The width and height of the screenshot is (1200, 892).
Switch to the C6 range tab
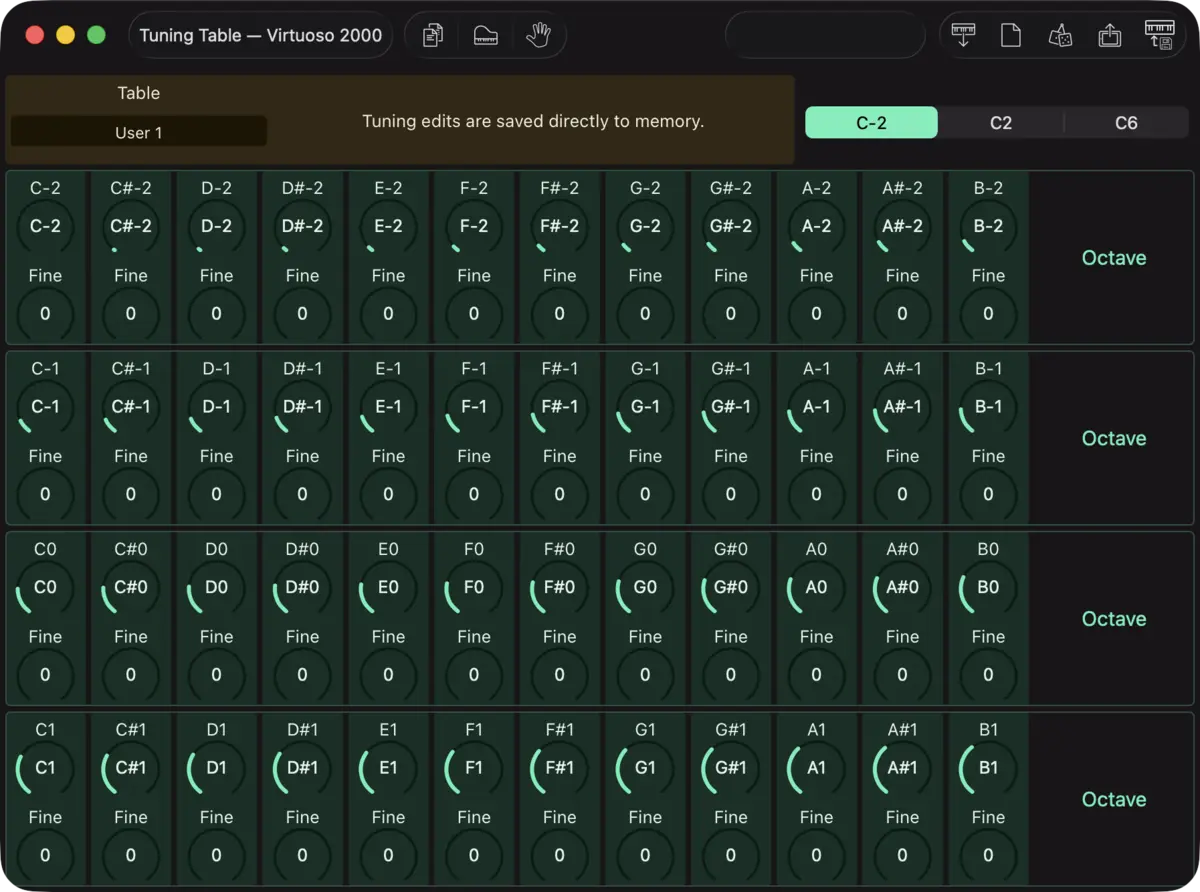1126,123
